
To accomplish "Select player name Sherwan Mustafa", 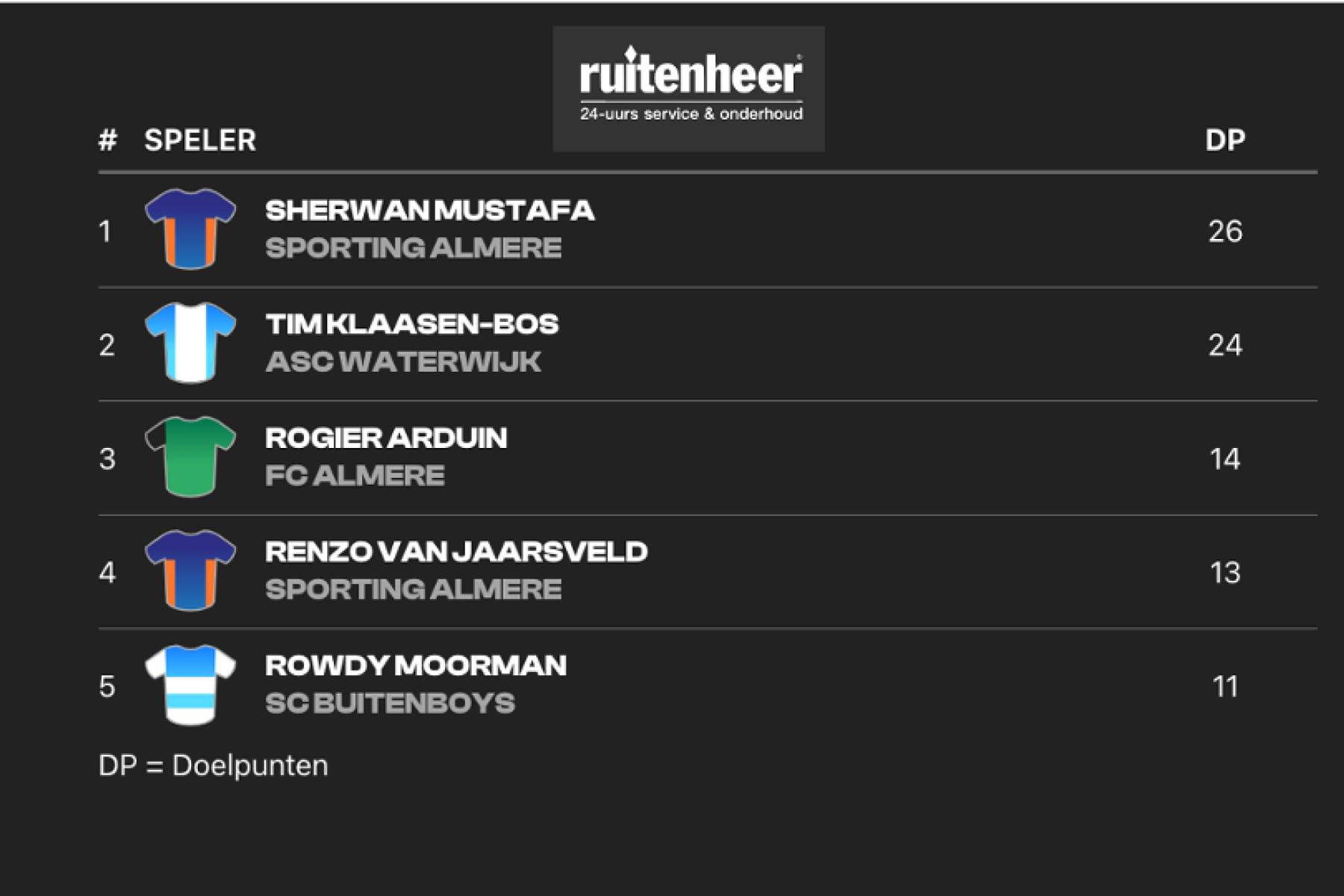I will pos(430,211).
